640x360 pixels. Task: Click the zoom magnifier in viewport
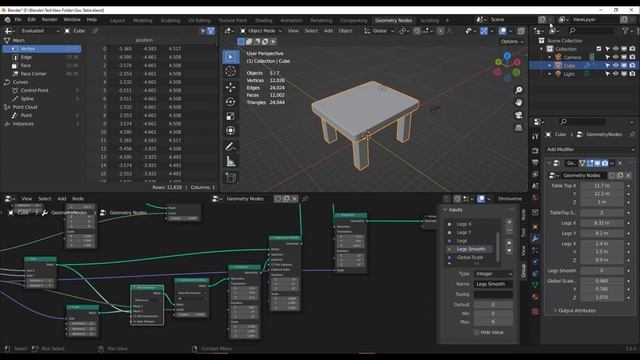pos(518,90)
